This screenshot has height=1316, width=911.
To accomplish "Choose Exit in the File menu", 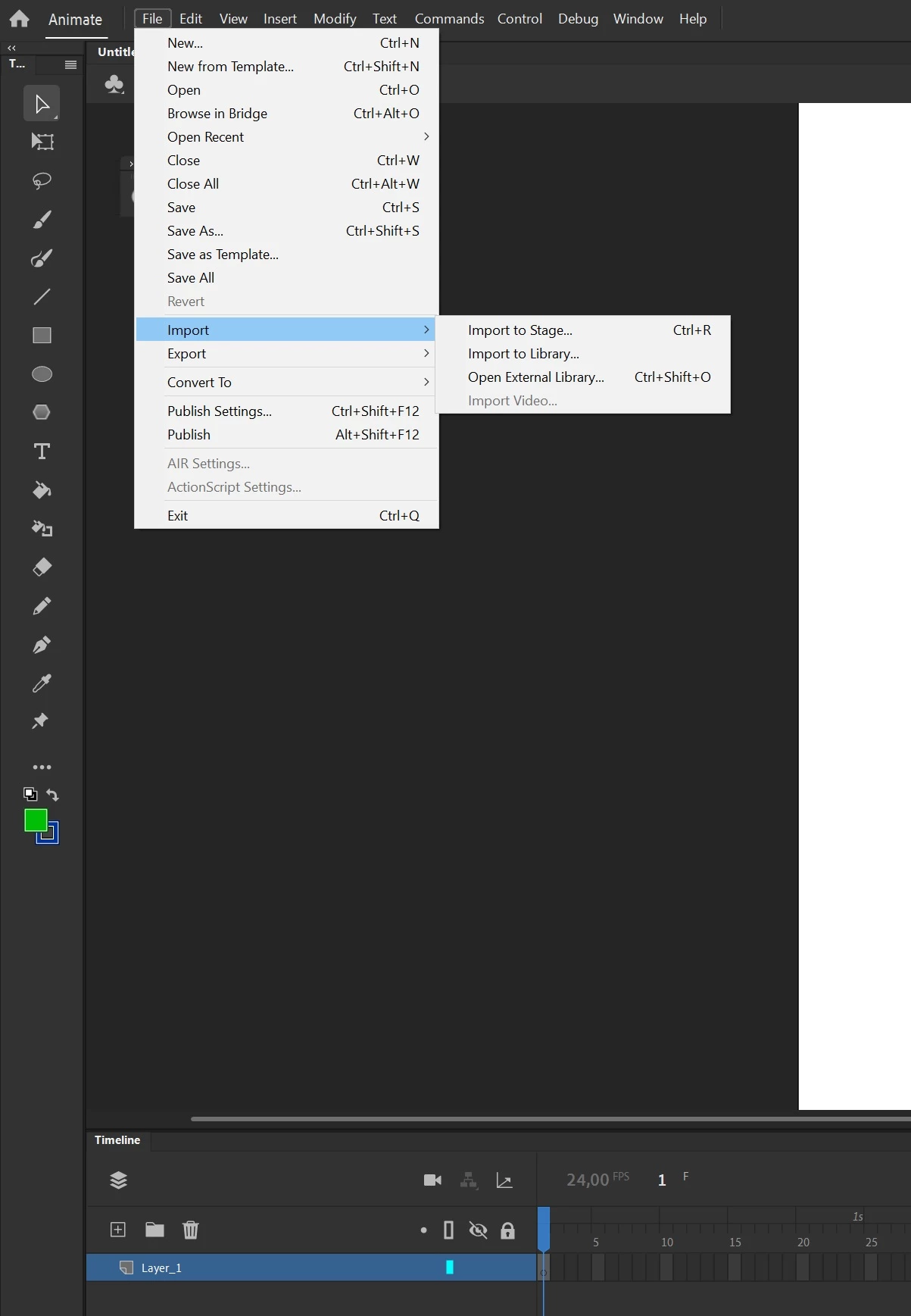I will point(286,516).
